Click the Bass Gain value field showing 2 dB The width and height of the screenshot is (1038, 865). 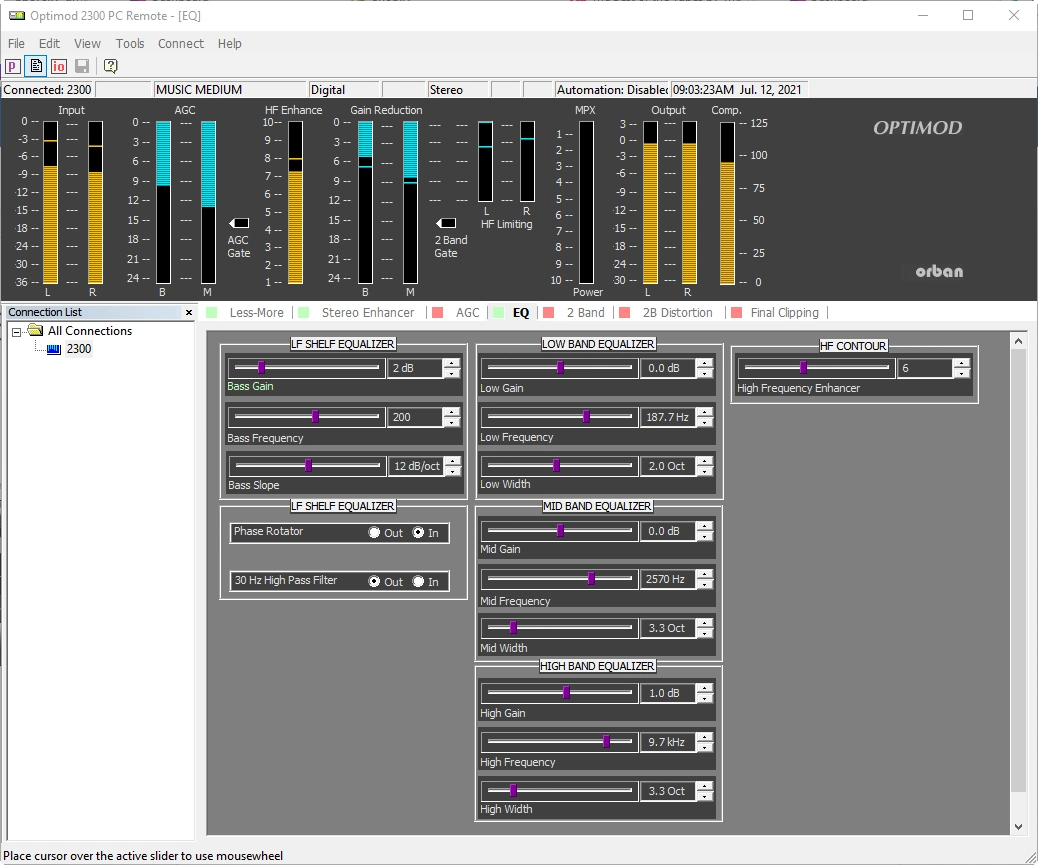pos(415,368)
